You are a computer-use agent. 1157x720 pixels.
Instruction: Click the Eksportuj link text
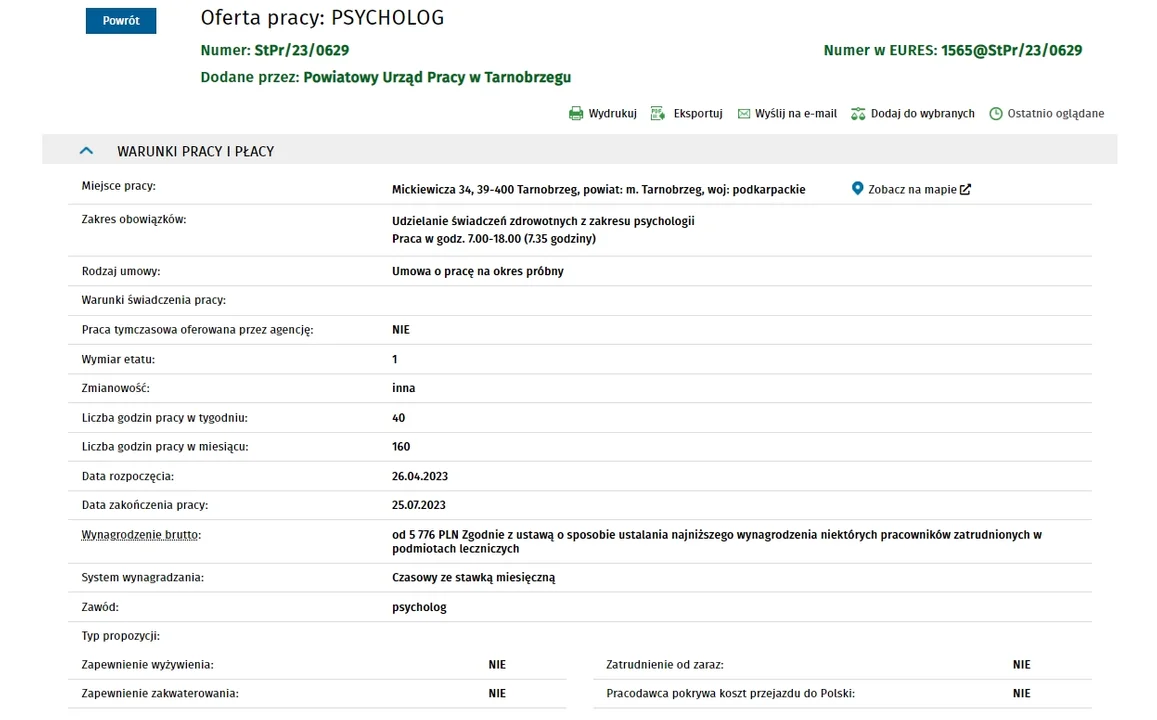(x=698, y=114)
